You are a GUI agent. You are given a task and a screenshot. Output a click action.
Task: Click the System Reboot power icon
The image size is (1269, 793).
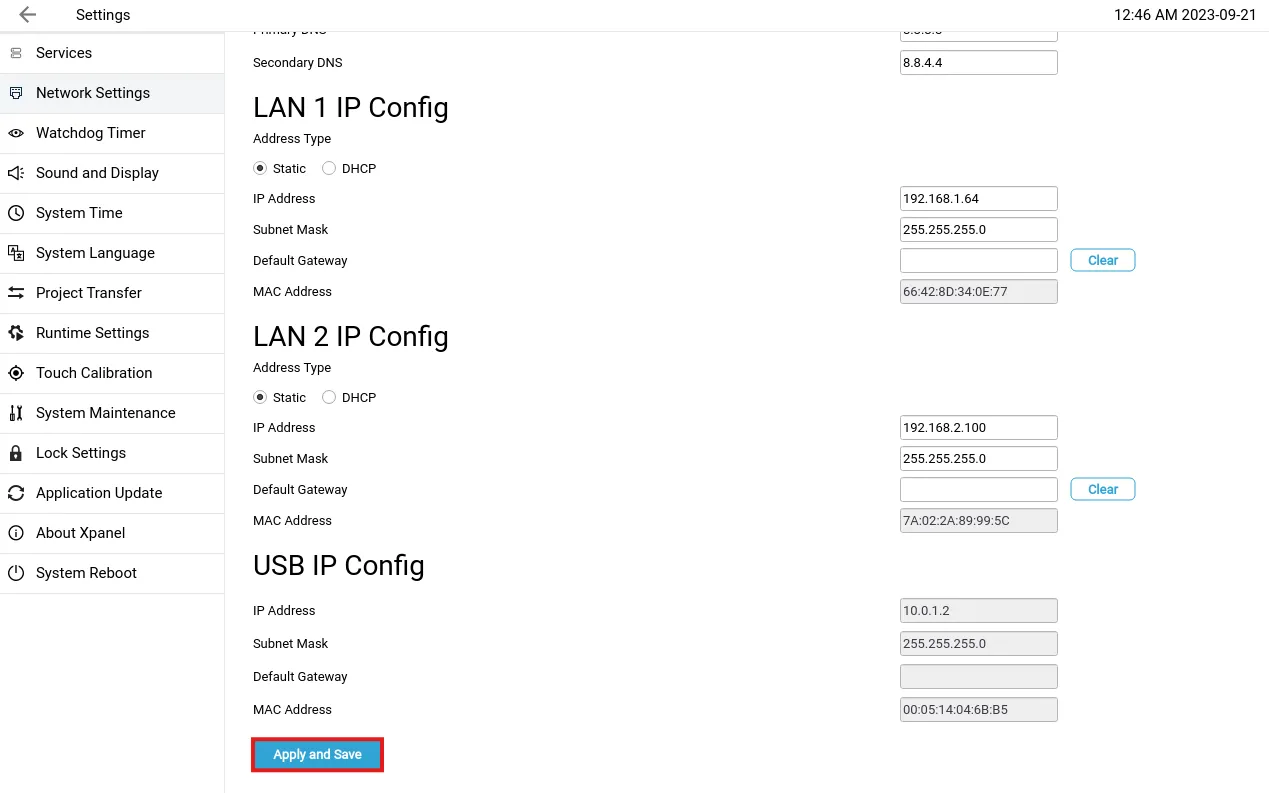point(16,573)
